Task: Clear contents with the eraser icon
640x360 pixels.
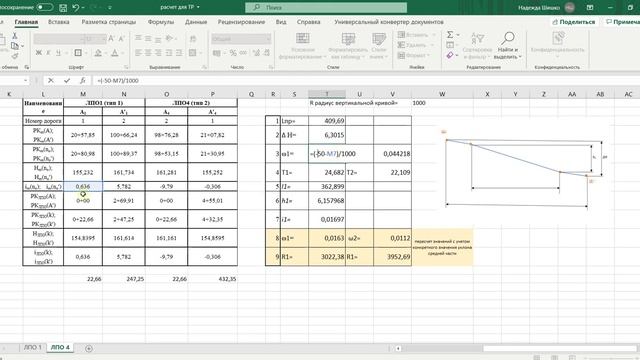Action: click(450, 55)
